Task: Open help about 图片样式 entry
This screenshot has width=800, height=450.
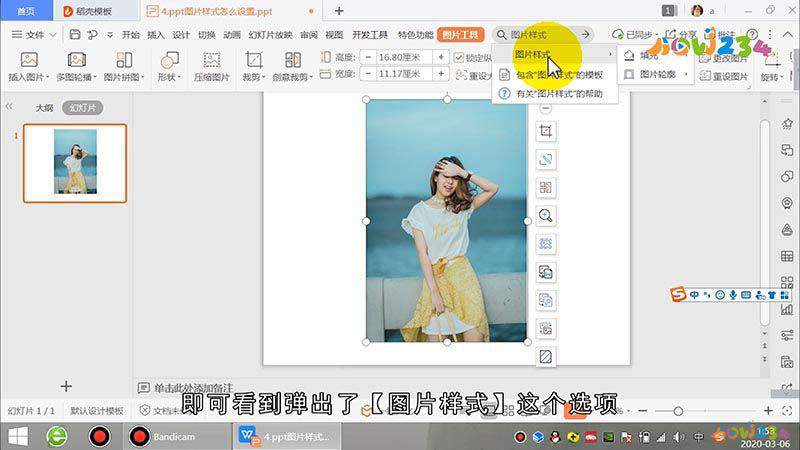Action: (555, 94)
